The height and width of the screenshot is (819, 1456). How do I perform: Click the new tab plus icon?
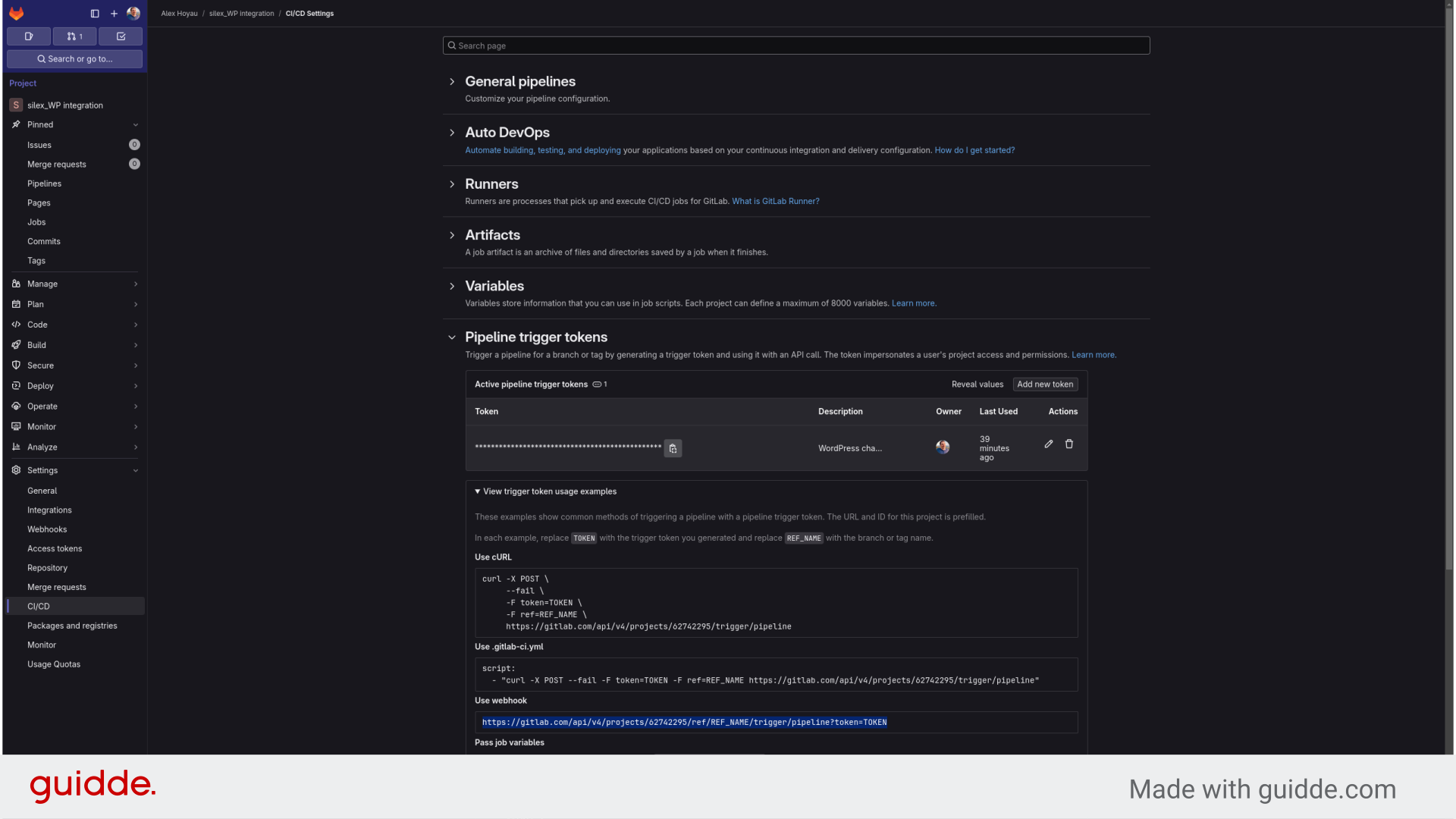click(x=113, y=13)
